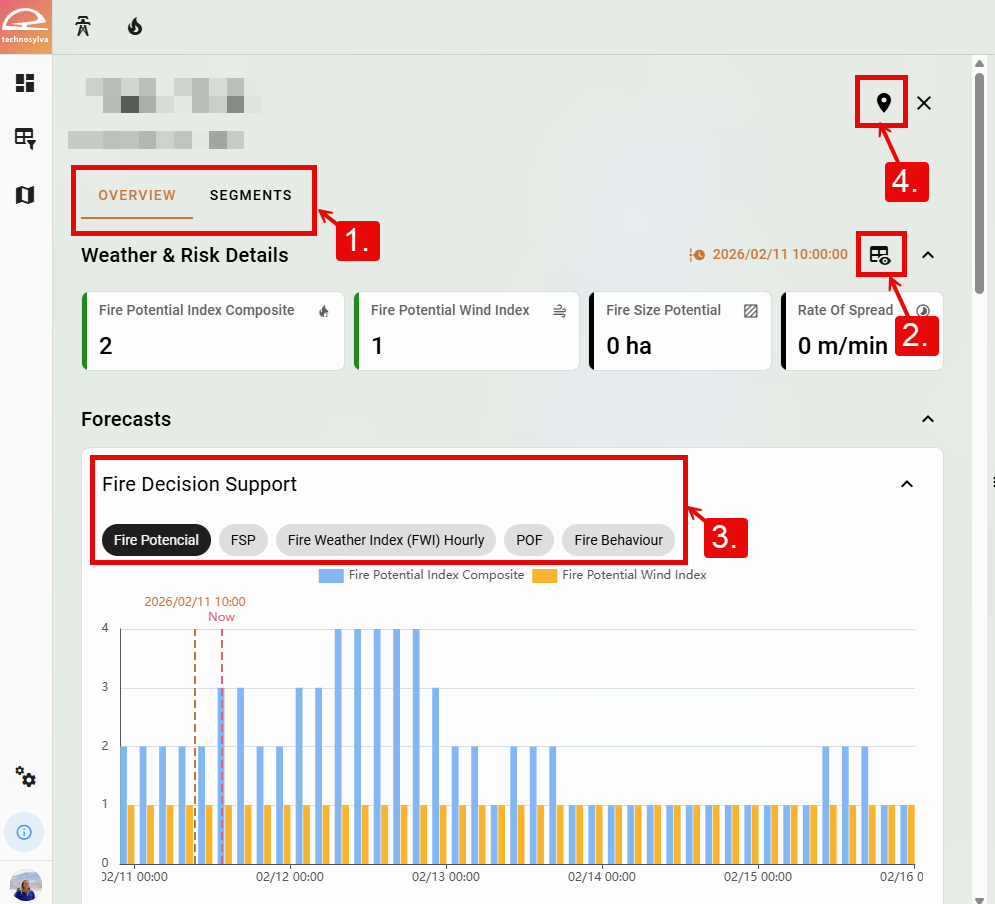The width and height of the screenshot is (995, 904).
Task: Collapse the Weather & Risk Details section
Action: tap(928, 255)
